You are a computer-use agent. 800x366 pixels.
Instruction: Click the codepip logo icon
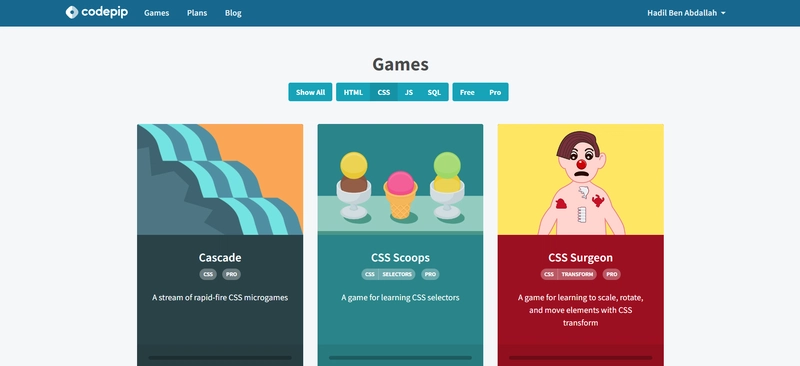(72, 12)
